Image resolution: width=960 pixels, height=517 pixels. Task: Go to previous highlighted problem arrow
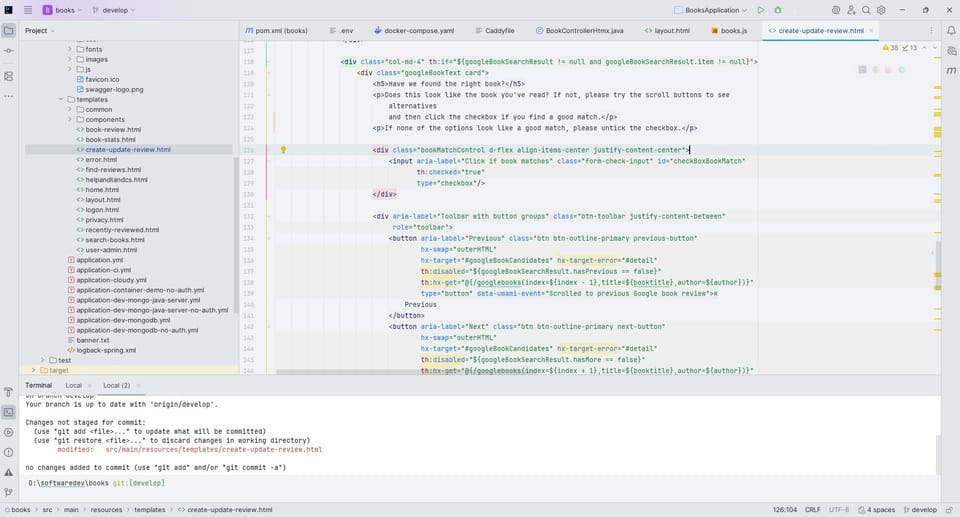(924, 48)
